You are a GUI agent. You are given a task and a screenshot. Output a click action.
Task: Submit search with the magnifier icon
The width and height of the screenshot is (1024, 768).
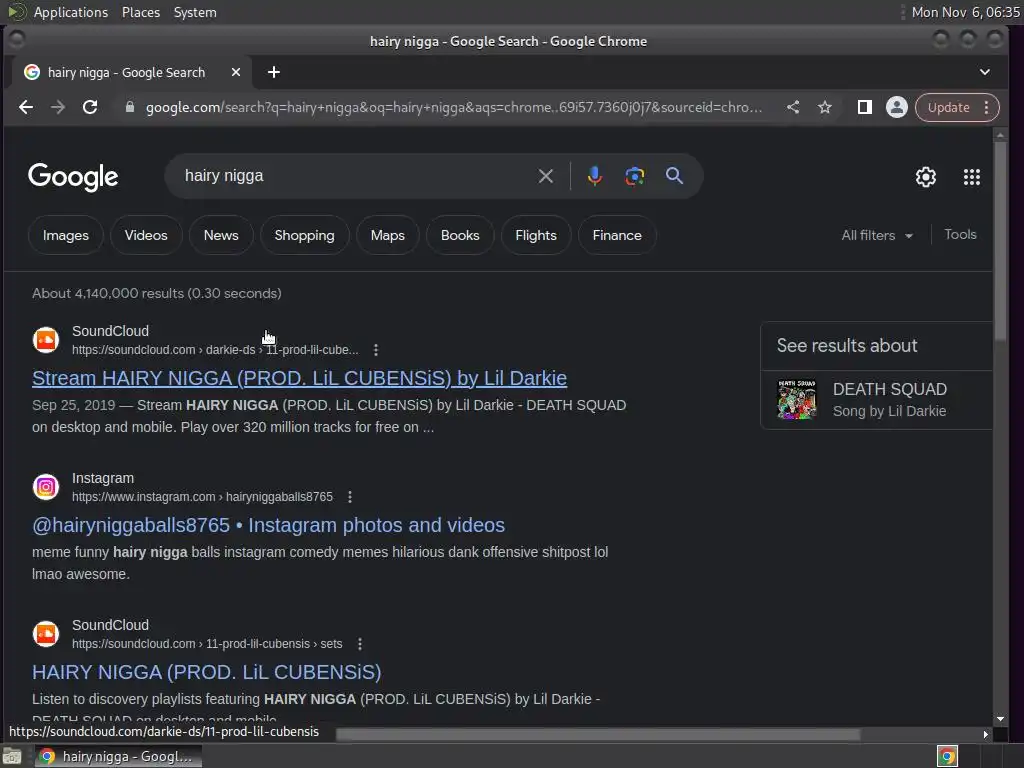coord(675,176)
